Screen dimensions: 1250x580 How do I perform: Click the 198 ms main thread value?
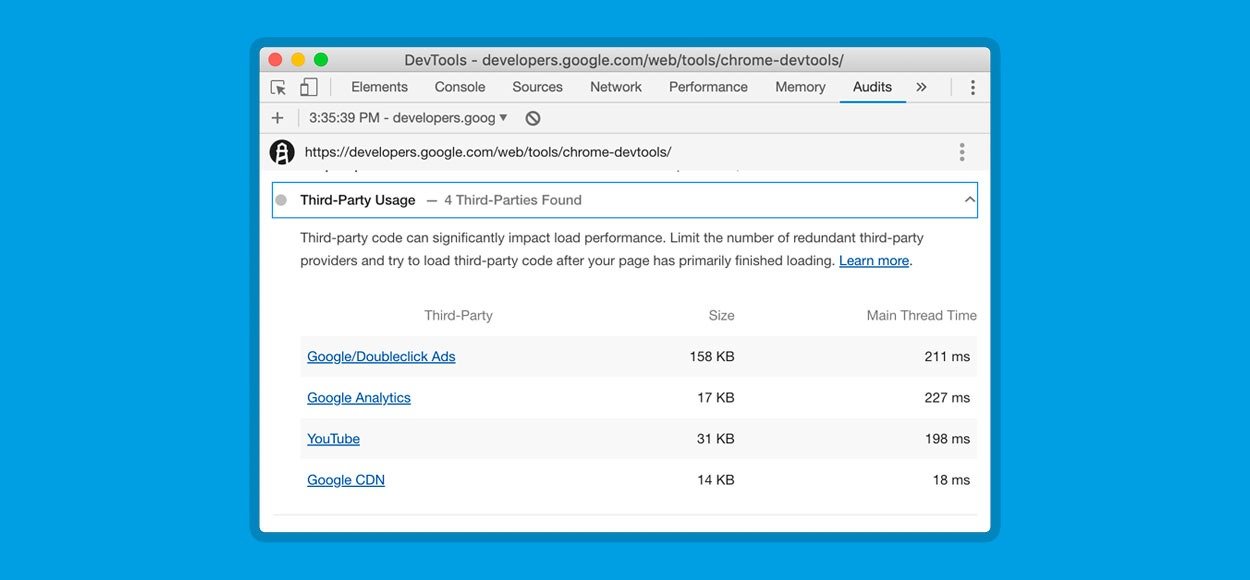pos(948,439)
